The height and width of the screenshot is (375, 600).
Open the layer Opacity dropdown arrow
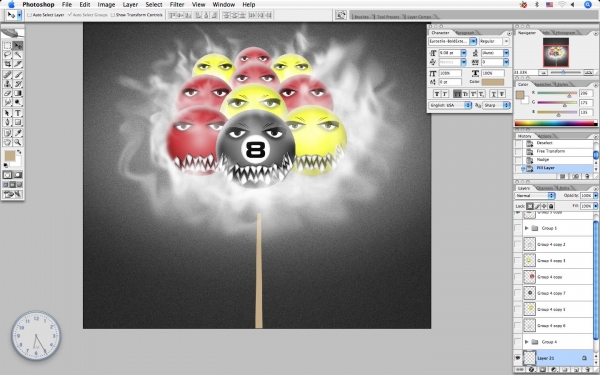tap(595, 196)
